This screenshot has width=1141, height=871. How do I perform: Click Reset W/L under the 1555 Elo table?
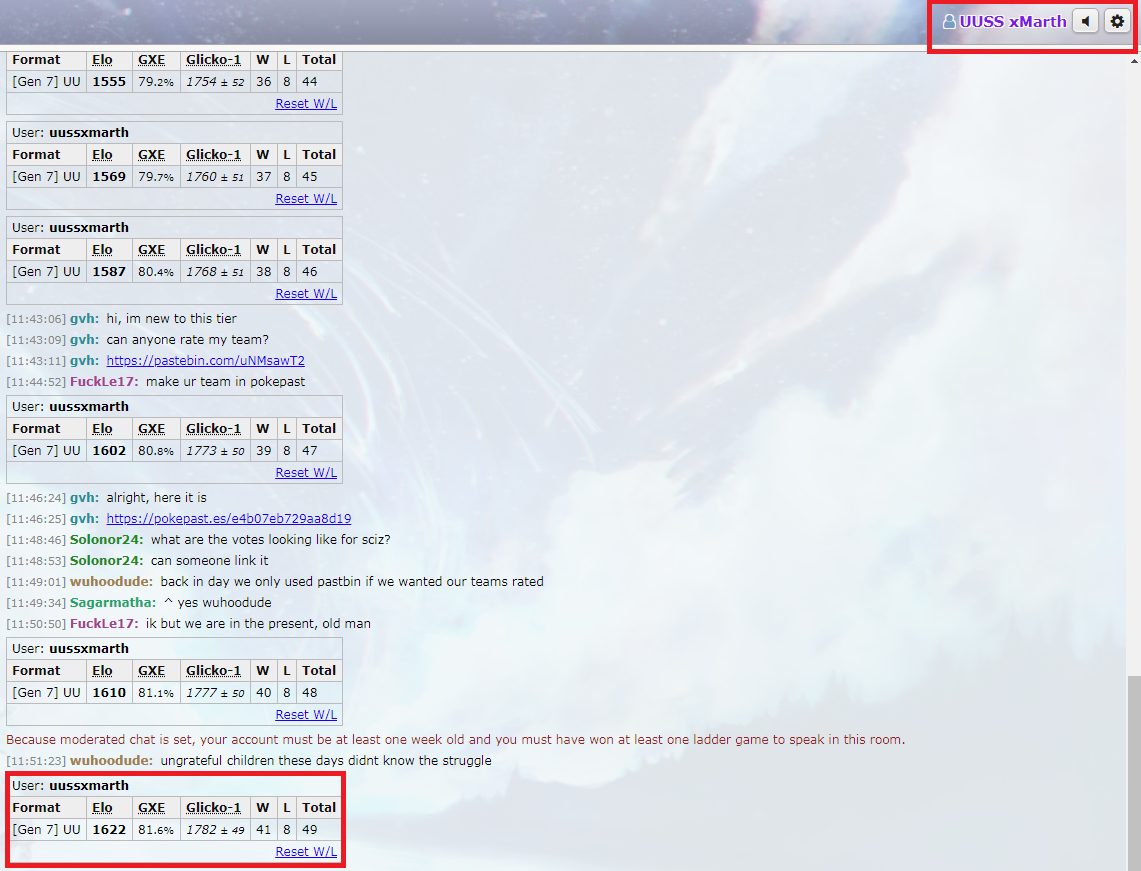tap(306, 103)
